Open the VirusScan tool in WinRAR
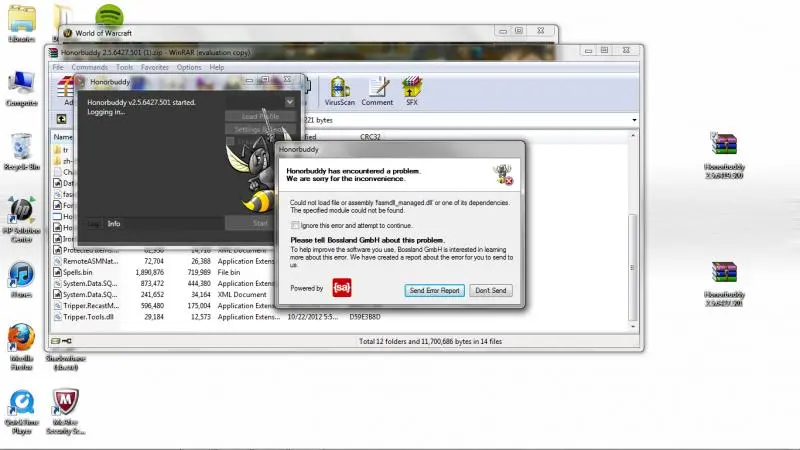The width and height of the screenshot is (800, 450). click(339, 91)
